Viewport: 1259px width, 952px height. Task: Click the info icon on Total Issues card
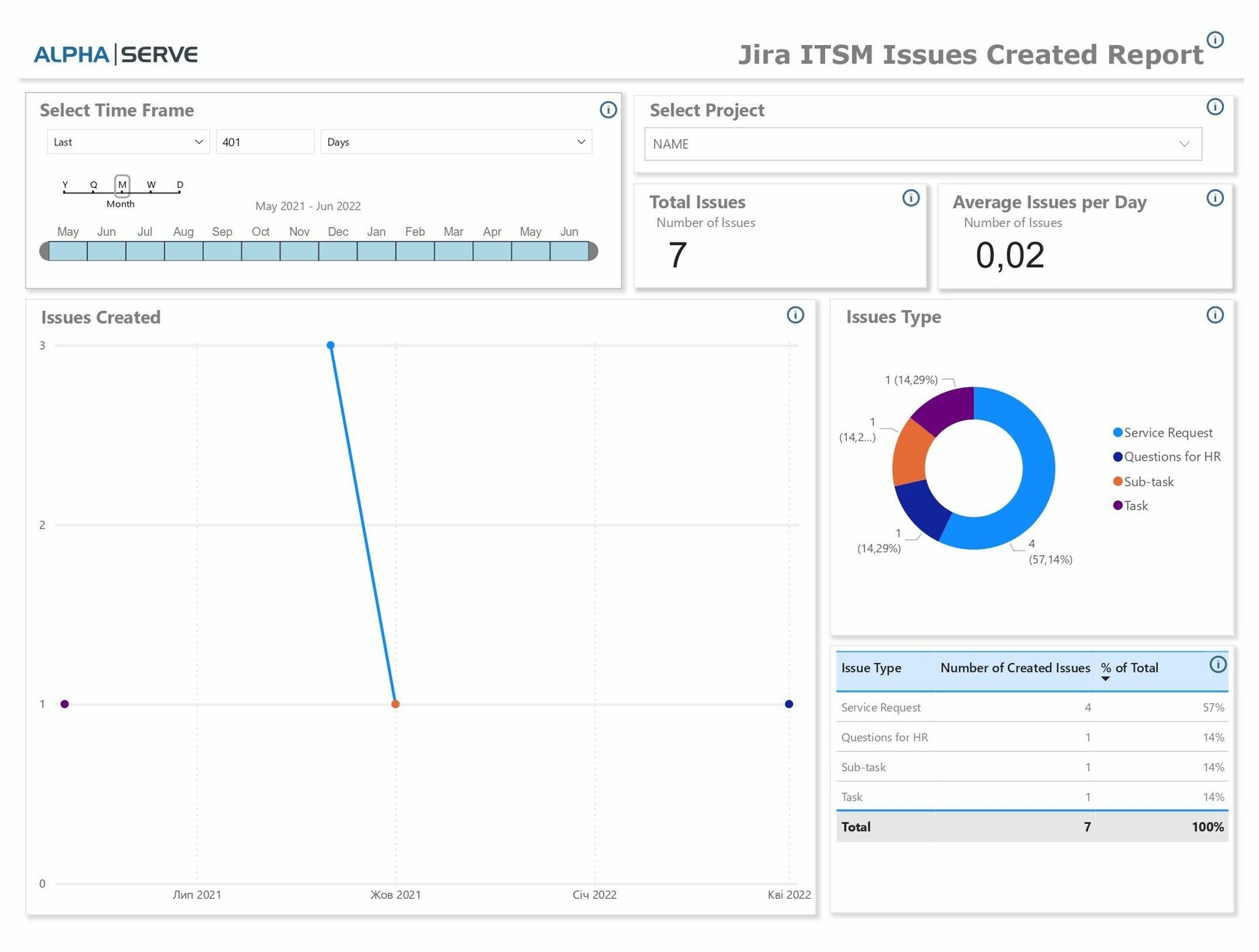pos(911,198)
